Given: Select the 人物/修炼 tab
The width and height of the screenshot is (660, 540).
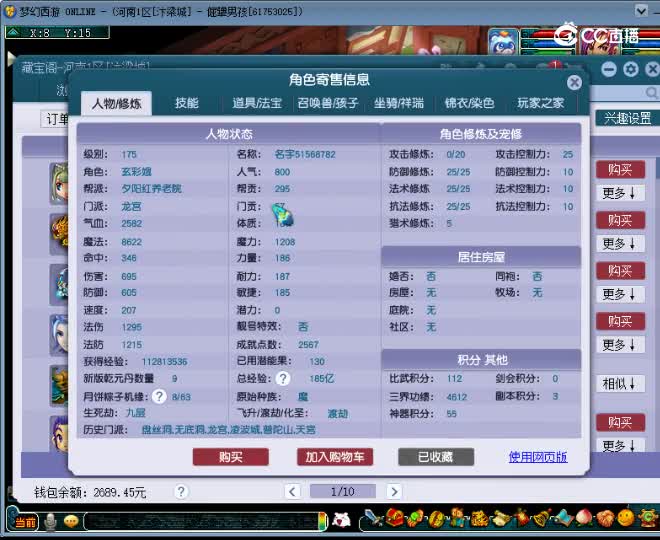Looking at the screenshot, I should [x=116, y=103].
